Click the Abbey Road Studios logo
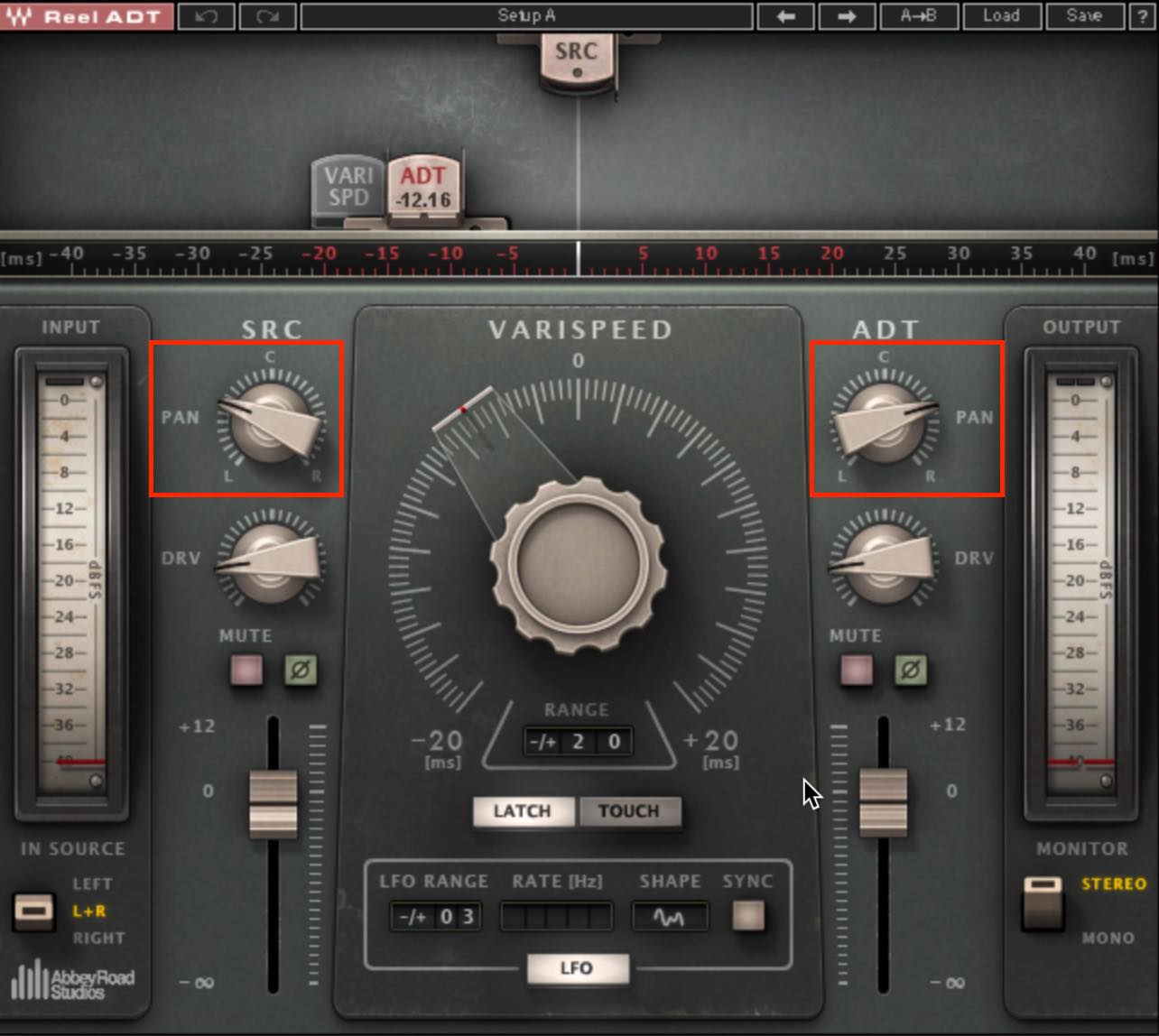Screen dimensions: 1159x1036 (x=72, y=980)
